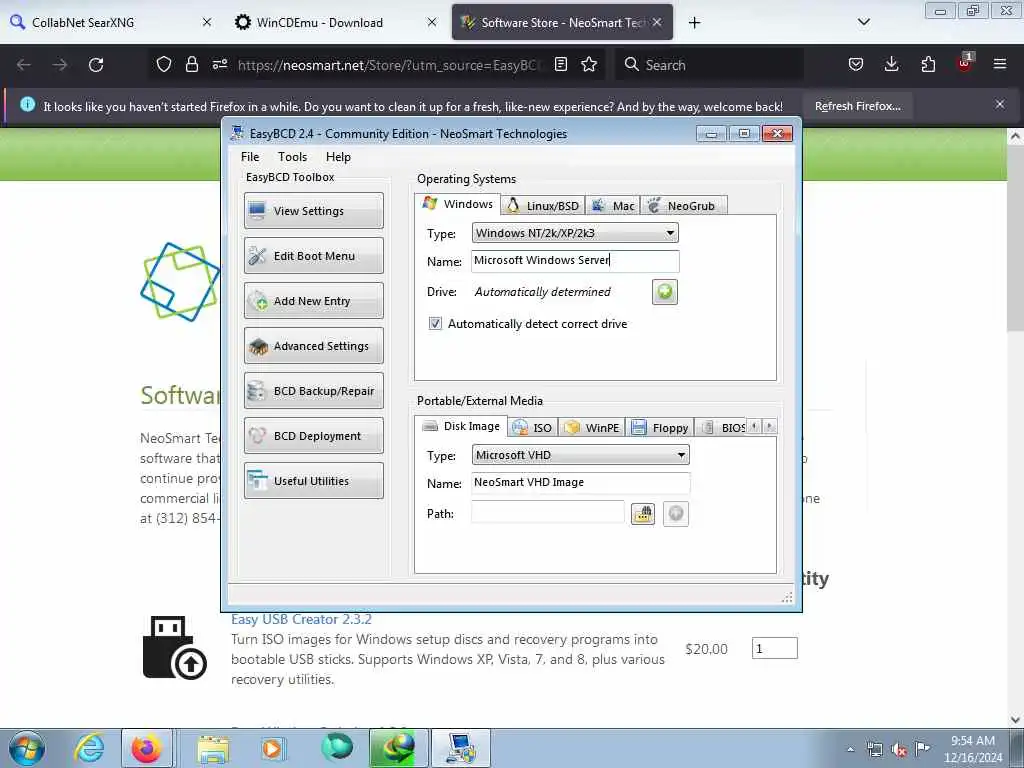Switch to the NeoGrub tab
1024x768 pixels.
[x=683, y=206]
